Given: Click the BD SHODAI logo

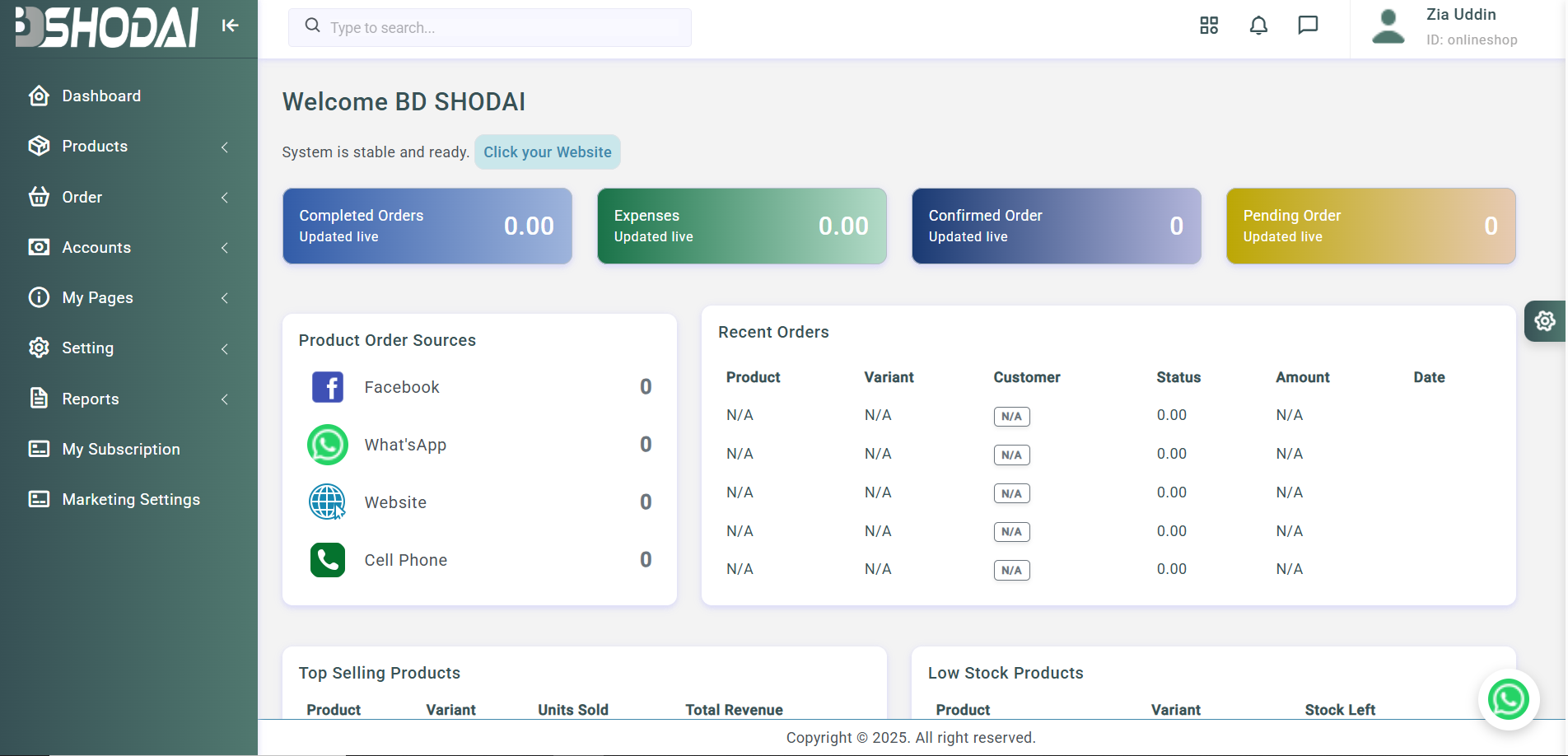Looking at the screenshot, I should coord(107,27).
